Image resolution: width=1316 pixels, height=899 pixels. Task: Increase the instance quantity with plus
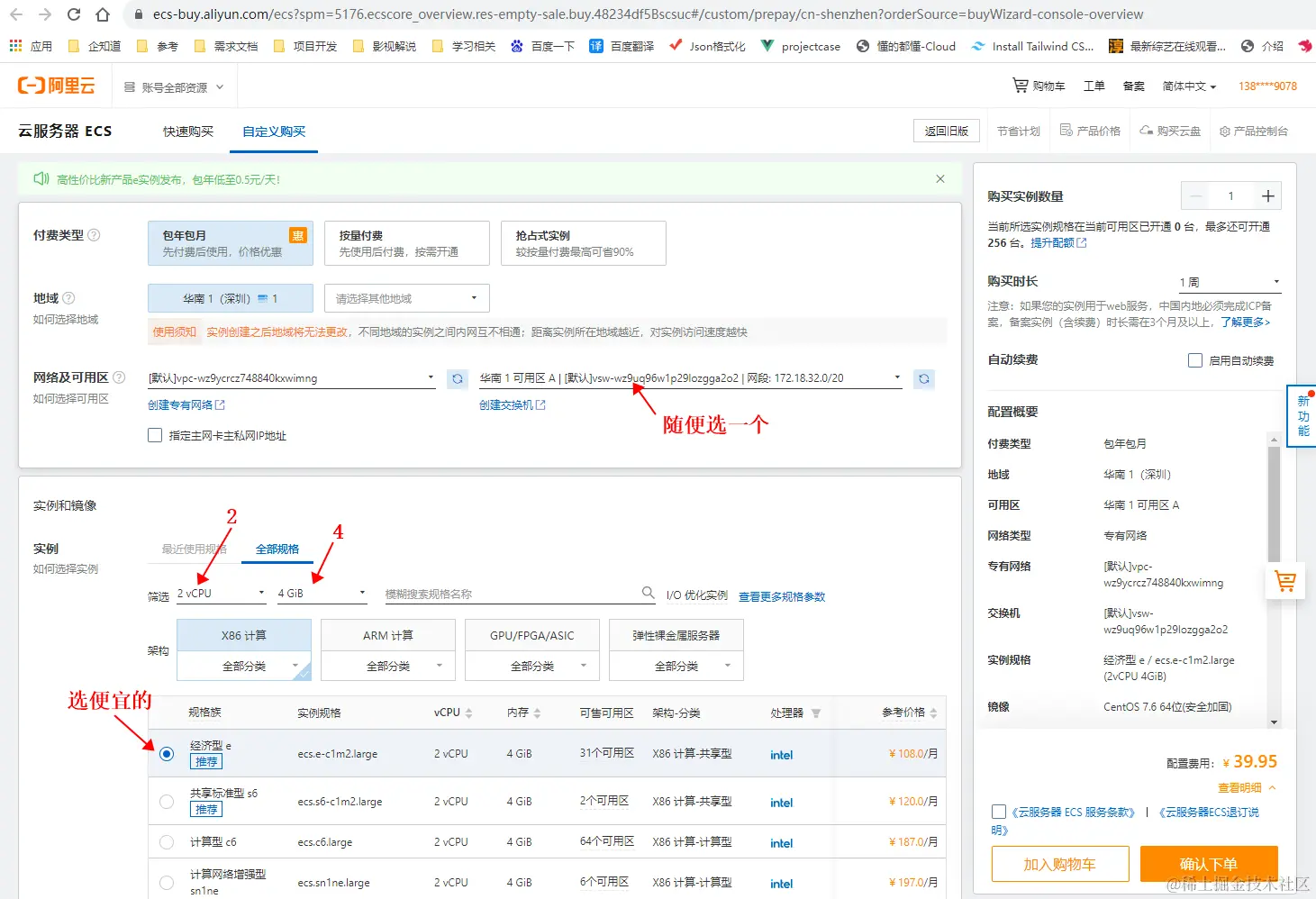1267,196
